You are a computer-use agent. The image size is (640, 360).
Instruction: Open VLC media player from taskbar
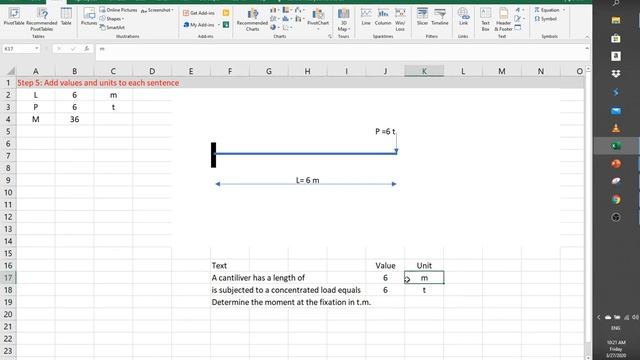616,128
